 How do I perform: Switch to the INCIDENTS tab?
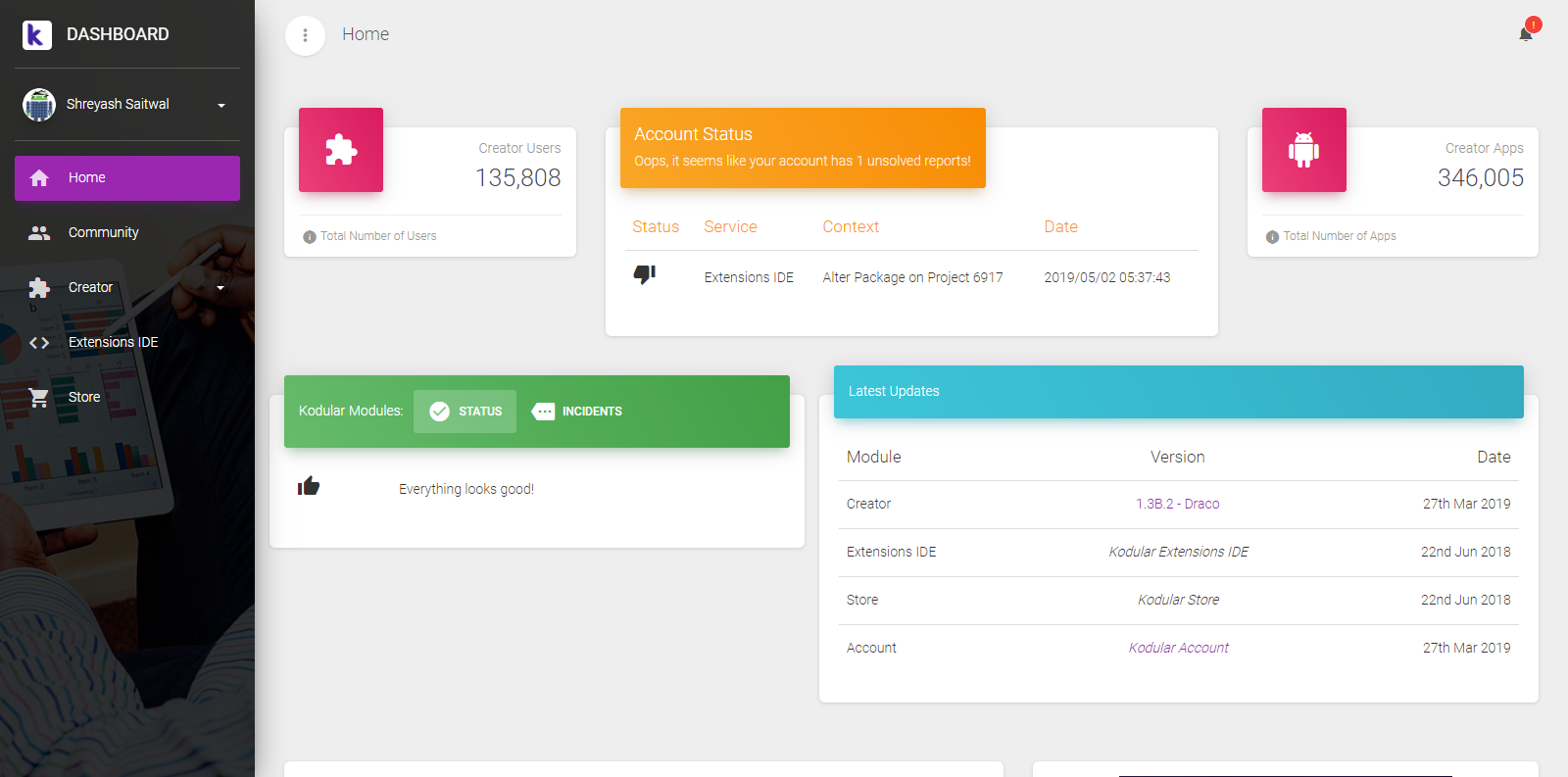point(577,412)
